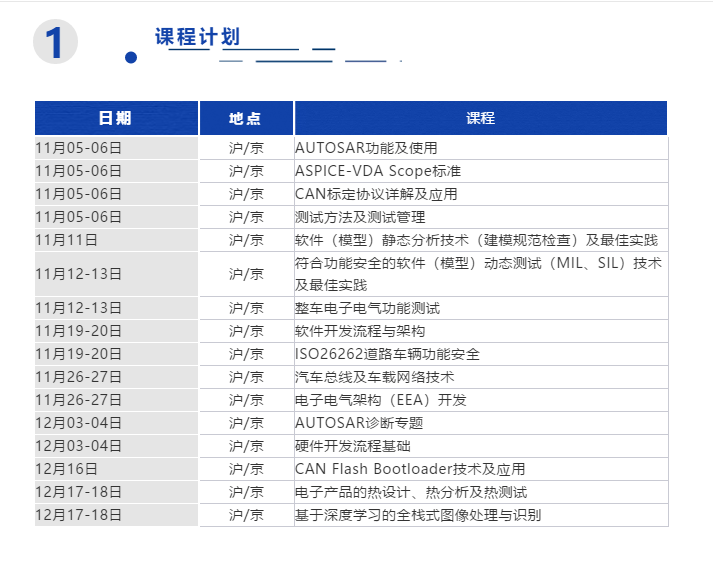Viewport: 713px width, 563px height.
Task: Click the 沪/京 location in the 汽车总线及车载网络技术 row
Action: click(246, 377)
